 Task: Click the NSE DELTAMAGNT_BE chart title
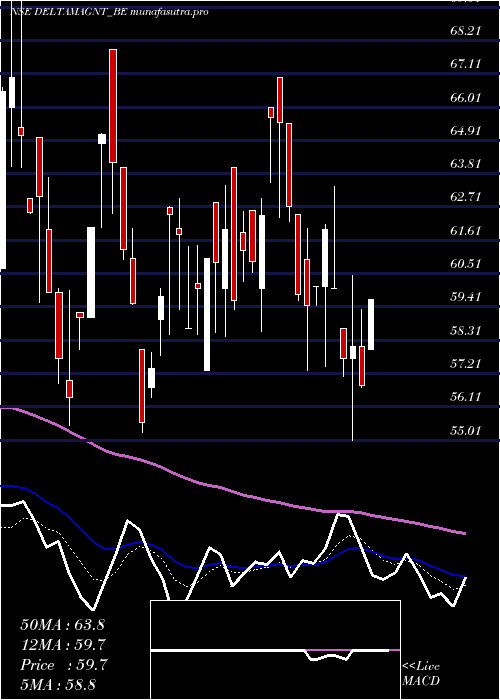tap(109, 12)
